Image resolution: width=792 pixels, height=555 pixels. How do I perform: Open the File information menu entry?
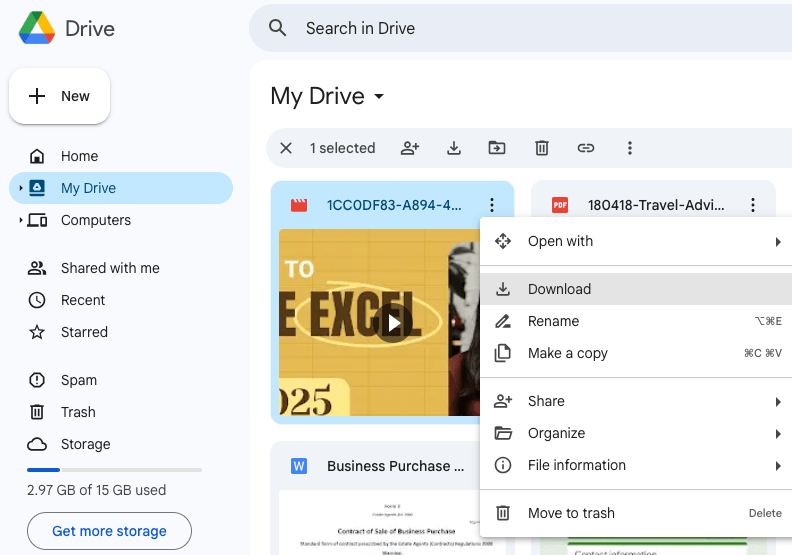636,465
